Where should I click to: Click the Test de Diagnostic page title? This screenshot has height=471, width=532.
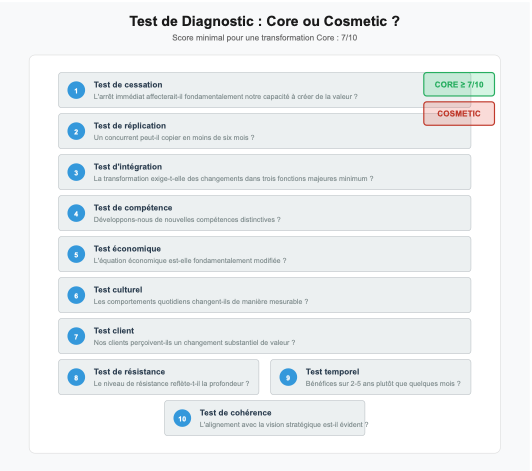pos(265,21)
